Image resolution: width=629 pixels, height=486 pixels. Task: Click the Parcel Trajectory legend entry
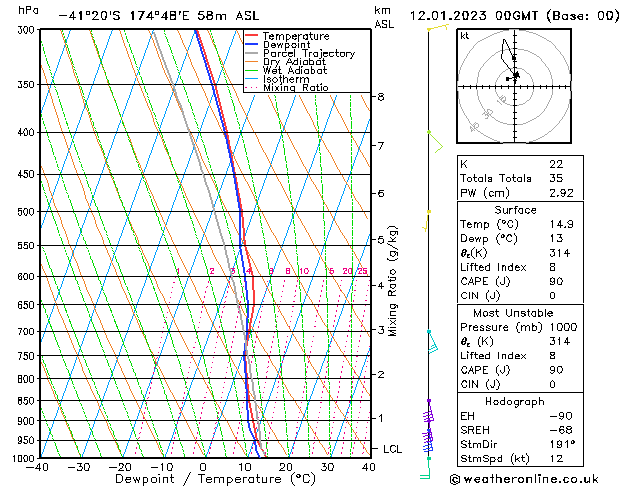[300, 53]
